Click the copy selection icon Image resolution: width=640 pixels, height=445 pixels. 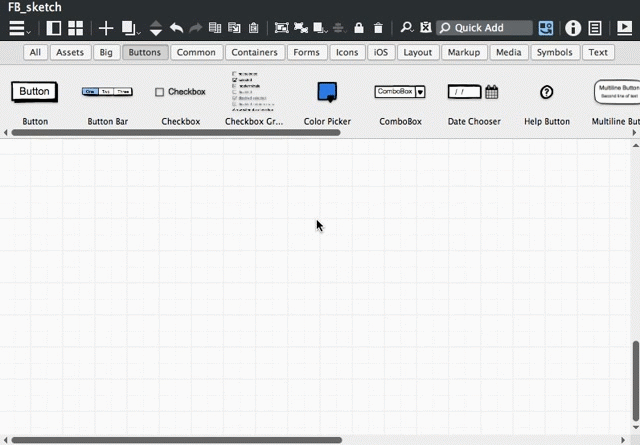pos(234,28)
